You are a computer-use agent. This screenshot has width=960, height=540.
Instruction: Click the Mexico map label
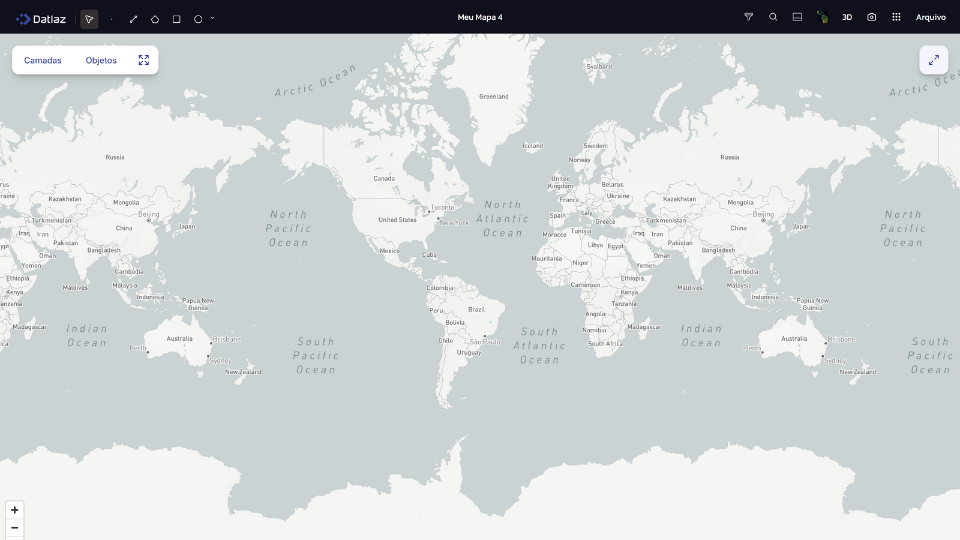[389, 250]
